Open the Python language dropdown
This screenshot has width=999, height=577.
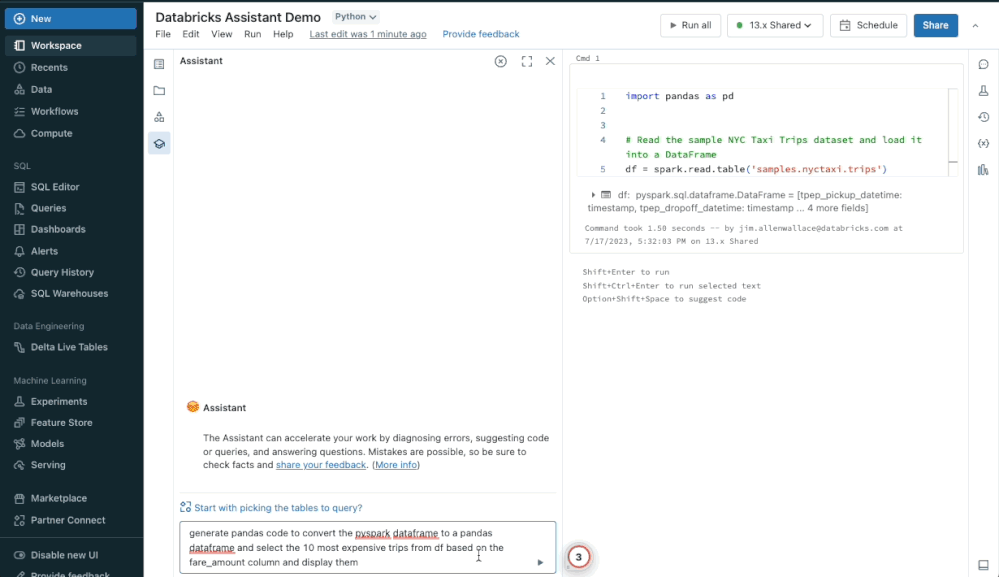coord(356,17)
